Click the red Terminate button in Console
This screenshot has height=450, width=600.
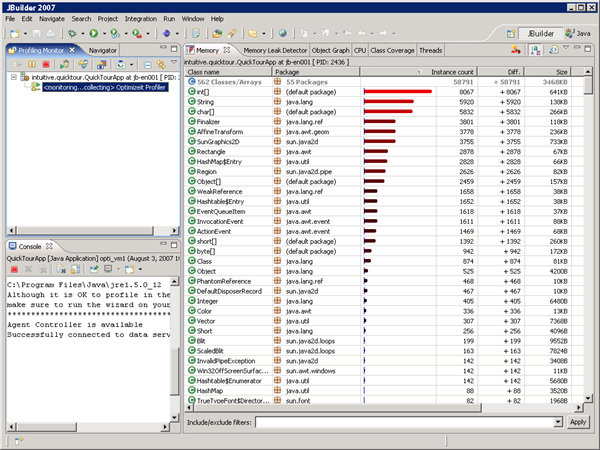pos(12,269)
